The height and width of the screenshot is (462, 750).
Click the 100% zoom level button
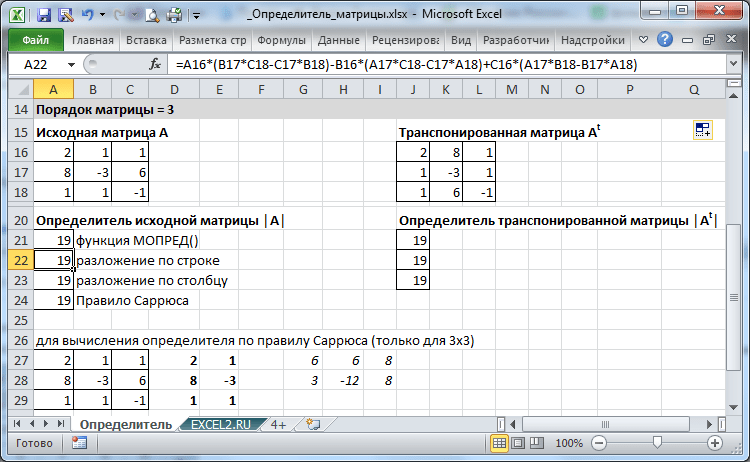pos(569,443)
